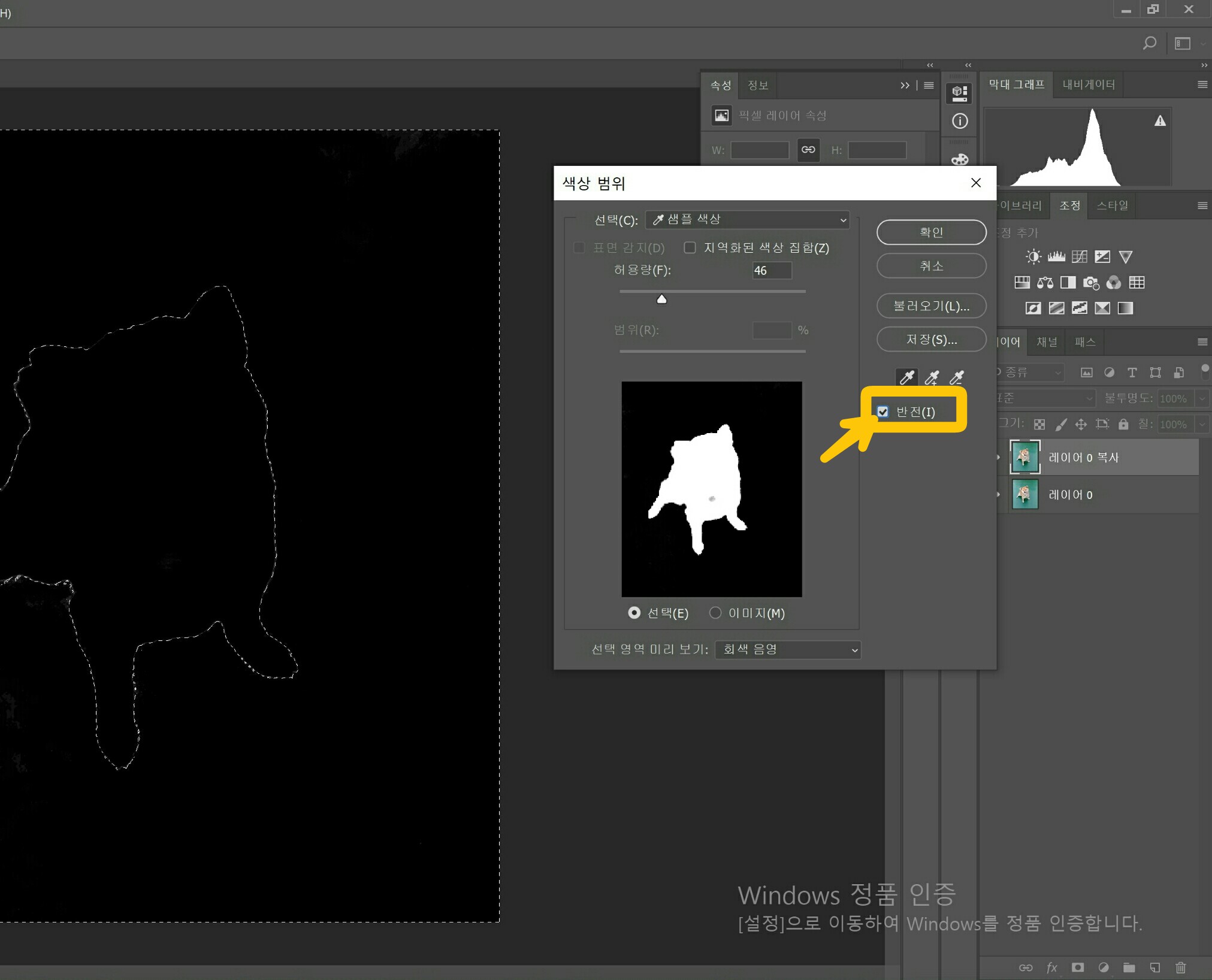This screenshot has height=980, width=1212.
Task: Enable 지역화된 색상 집합 checkbox
Action: click(x=690, y=247)
